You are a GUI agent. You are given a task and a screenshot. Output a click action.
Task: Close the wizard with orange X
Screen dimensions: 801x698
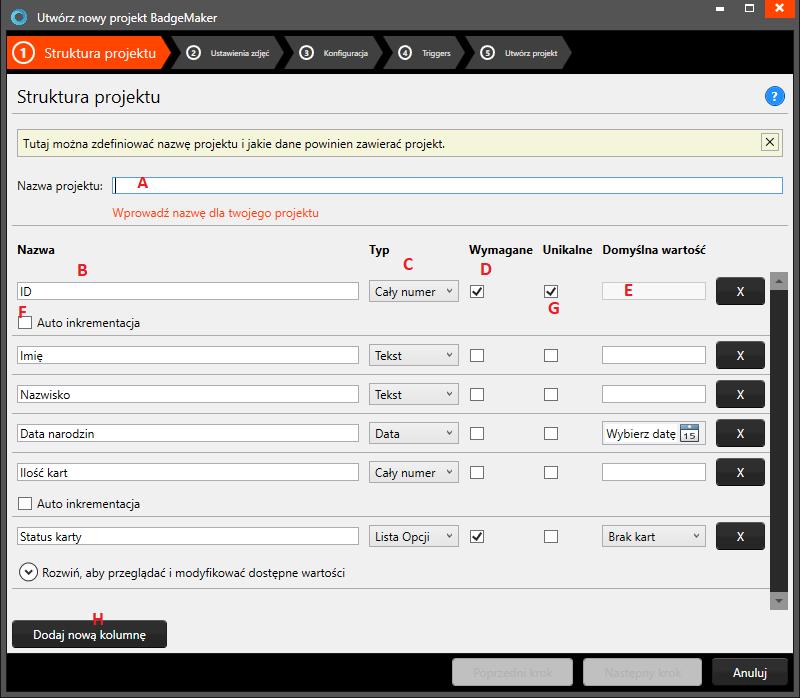click(x=779, y=9)
